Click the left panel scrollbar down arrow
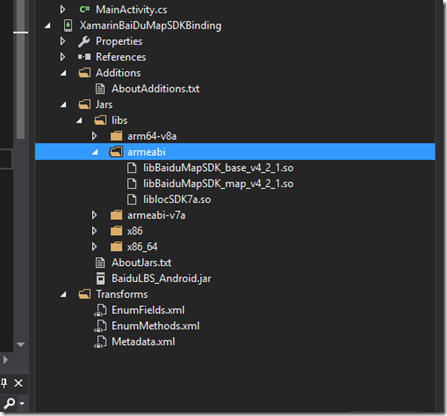 (x=21, y=344)
